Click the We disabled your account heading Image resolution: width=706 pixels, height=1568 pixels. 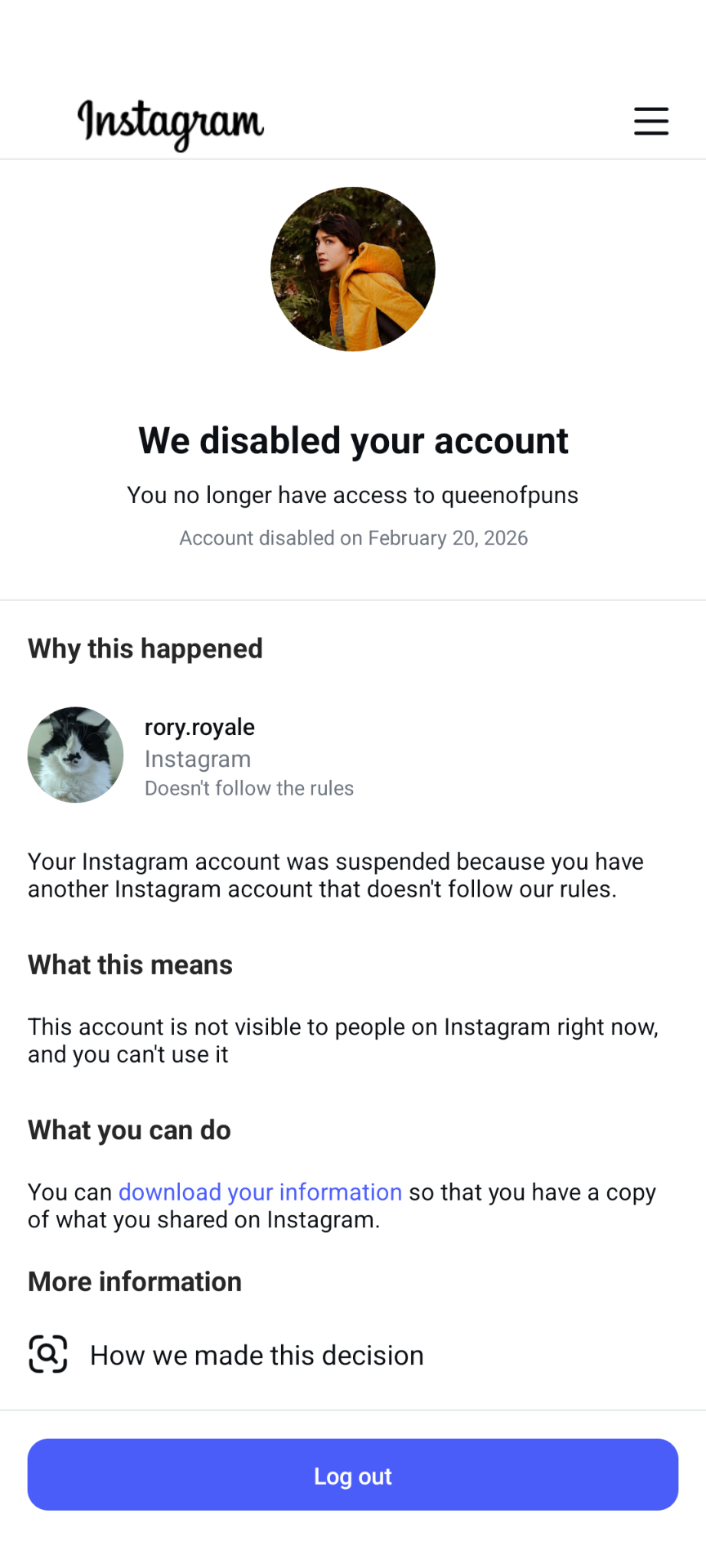pos(353,441)
